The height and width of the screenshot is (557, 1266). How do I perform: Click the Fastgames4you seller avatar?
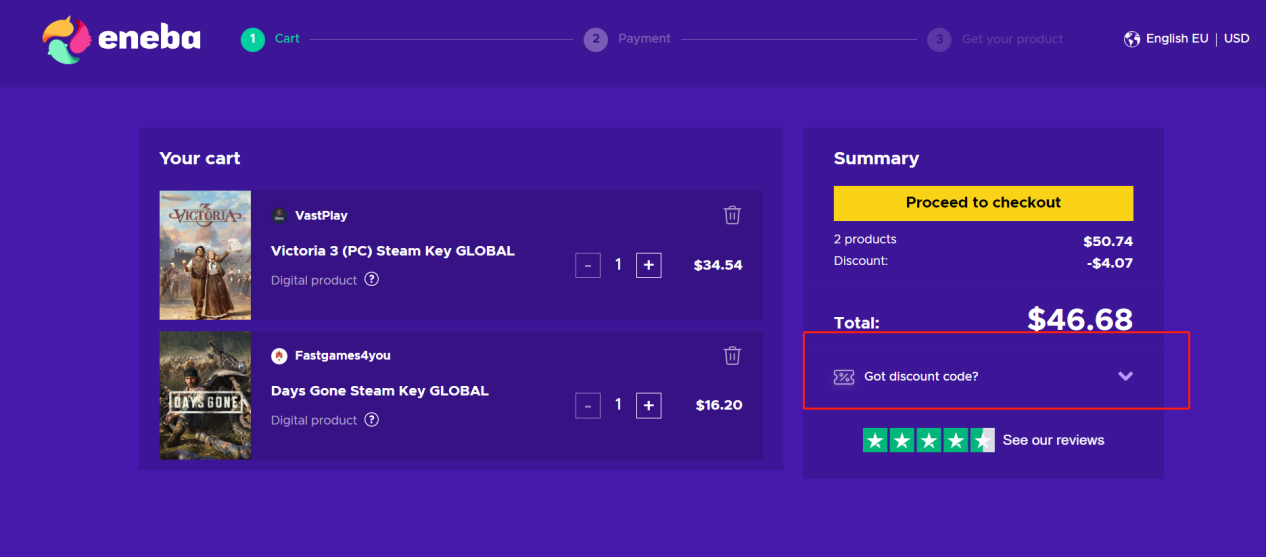(x=279, y=355)
